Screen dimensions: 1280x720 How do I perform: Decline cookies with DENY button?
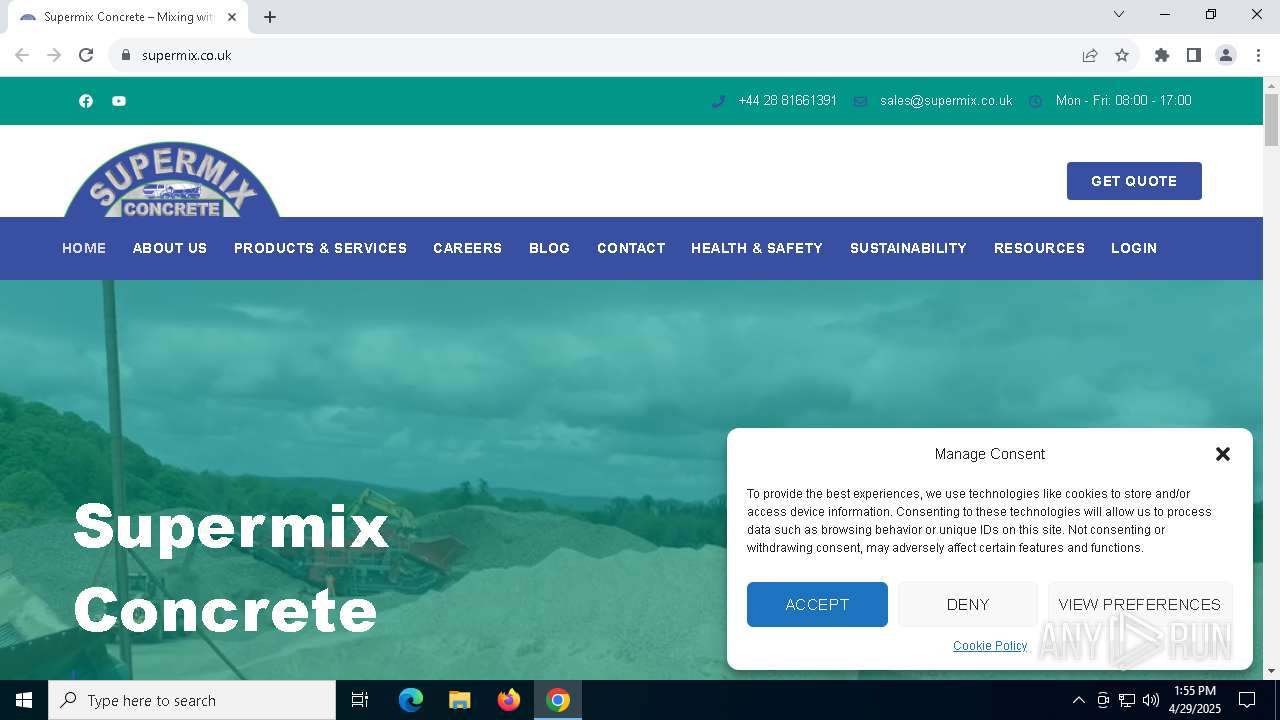[968, 605]
